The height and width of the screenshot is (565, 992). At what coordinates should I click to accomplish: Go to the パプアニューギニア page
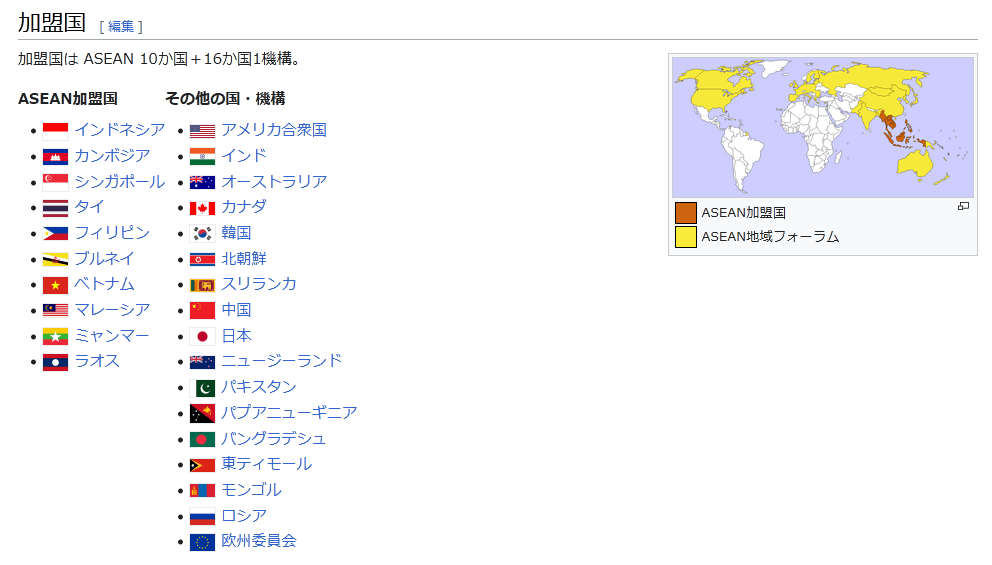[x=289, y=413]
